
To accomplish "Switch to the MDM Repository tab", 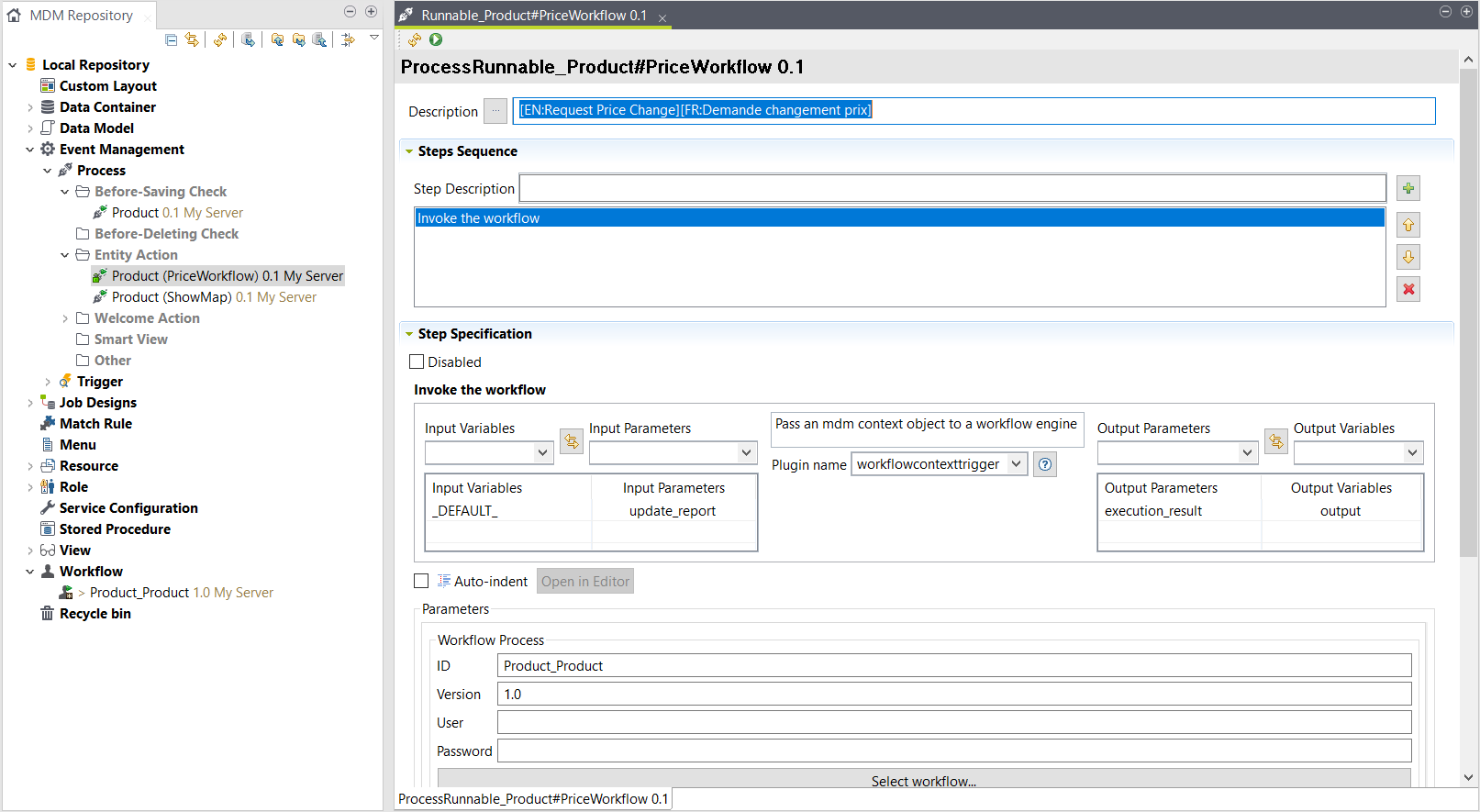I will 81,16.
